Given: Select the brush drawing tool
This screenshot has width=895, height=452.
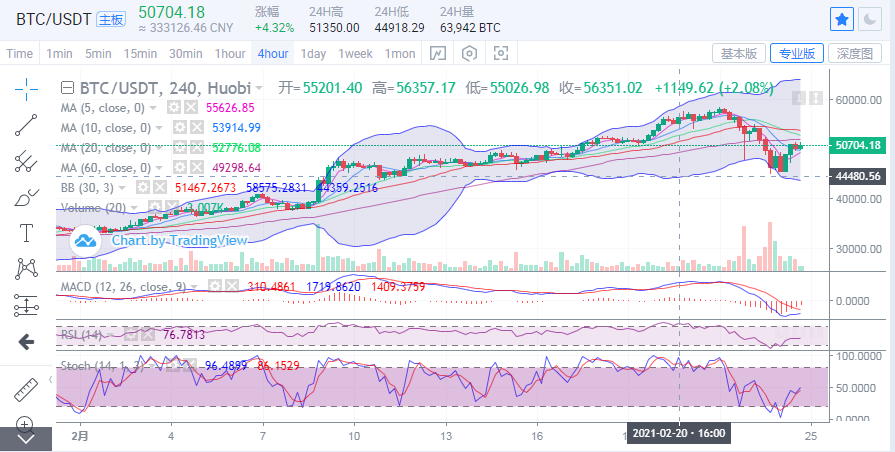Looking at the screenshot, I should pyautogui.click(x=26, y=197).
